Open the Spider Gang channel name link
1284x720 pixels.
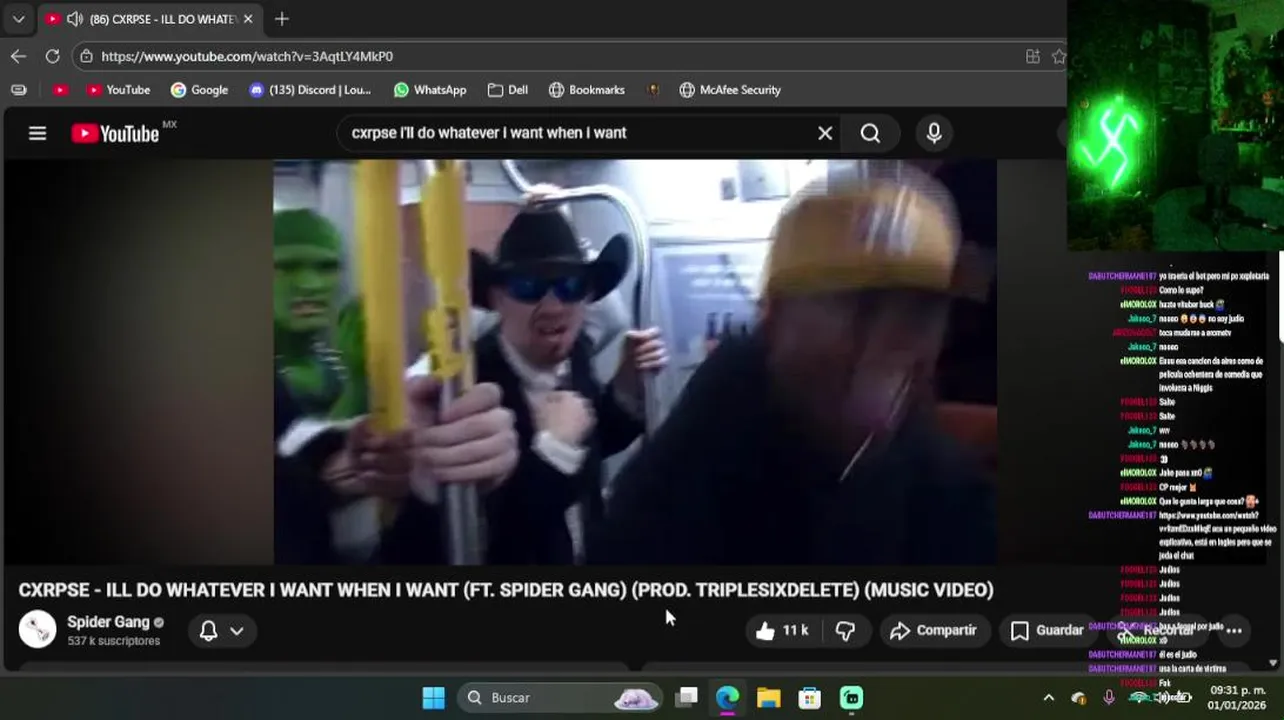tap(108, 622)
